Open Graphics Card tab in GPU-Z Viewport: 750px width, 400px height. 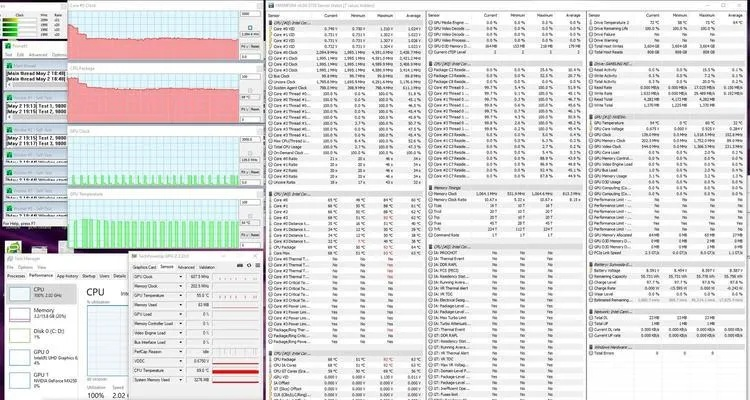tap(146, 267)
